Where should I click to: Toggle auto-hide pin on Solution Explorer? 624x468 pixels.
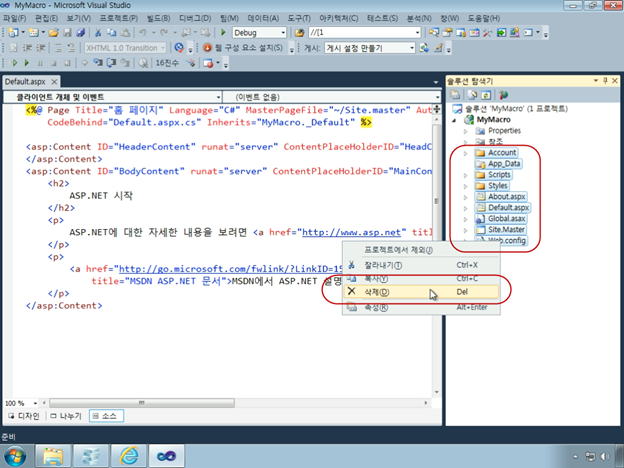(x=605, y=81)
